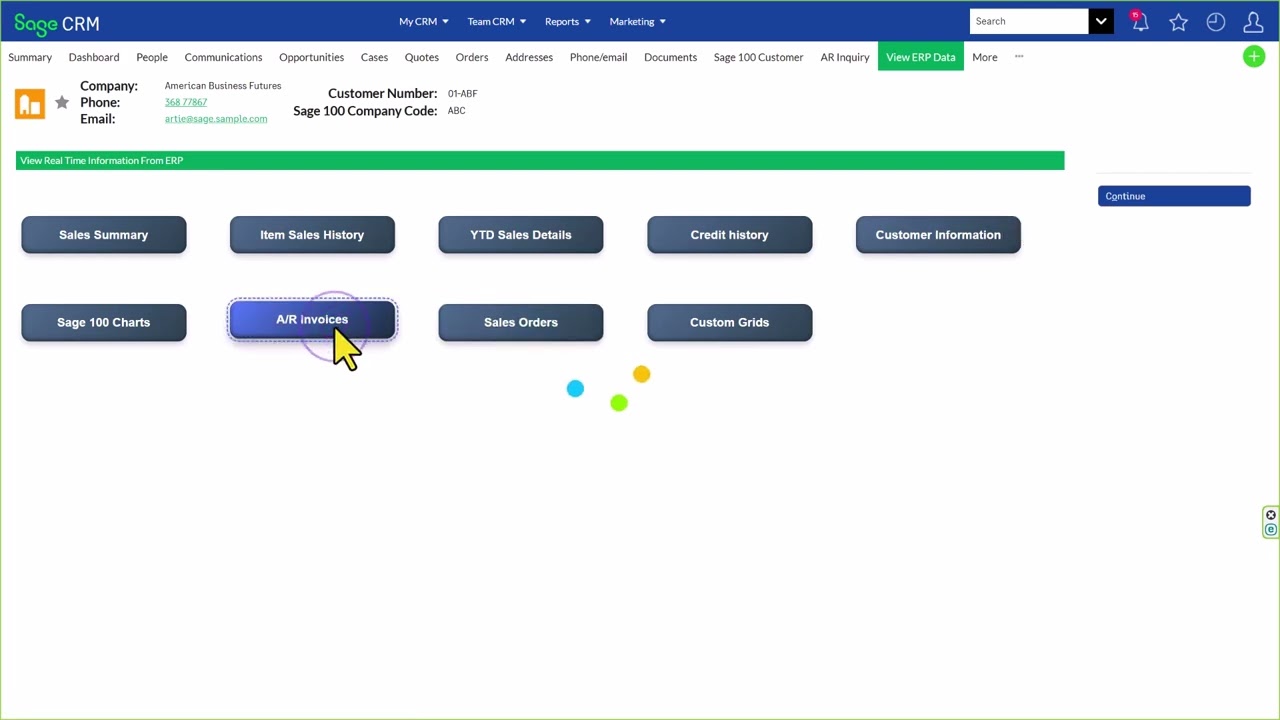Image resolution: width=1280 pixels, height=720 pixels.
Task: Click the phone number link 368 77867
Action: point(186,102)
